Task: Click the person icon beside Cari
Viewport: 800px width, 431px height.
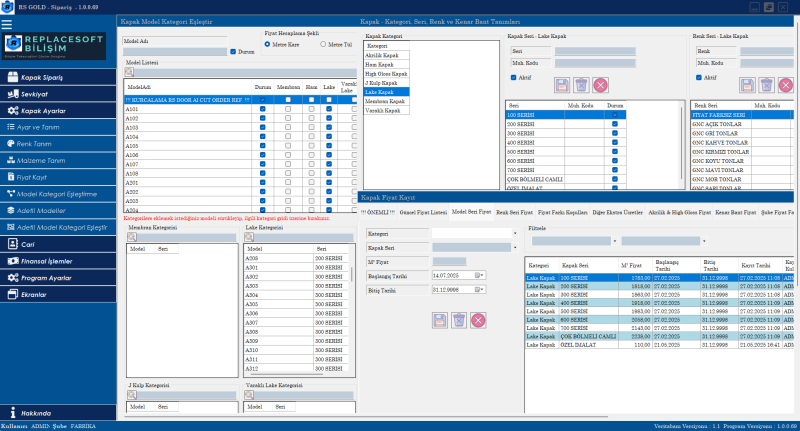Action: click(13, 244)
